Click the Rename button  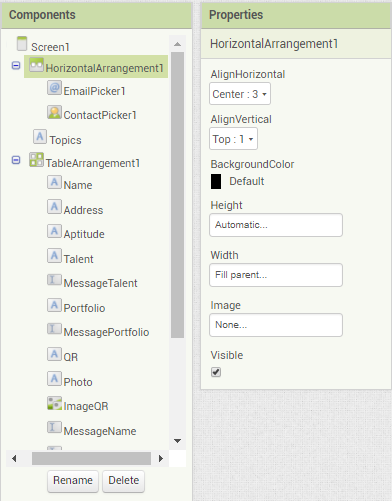(x=73, y=481)
